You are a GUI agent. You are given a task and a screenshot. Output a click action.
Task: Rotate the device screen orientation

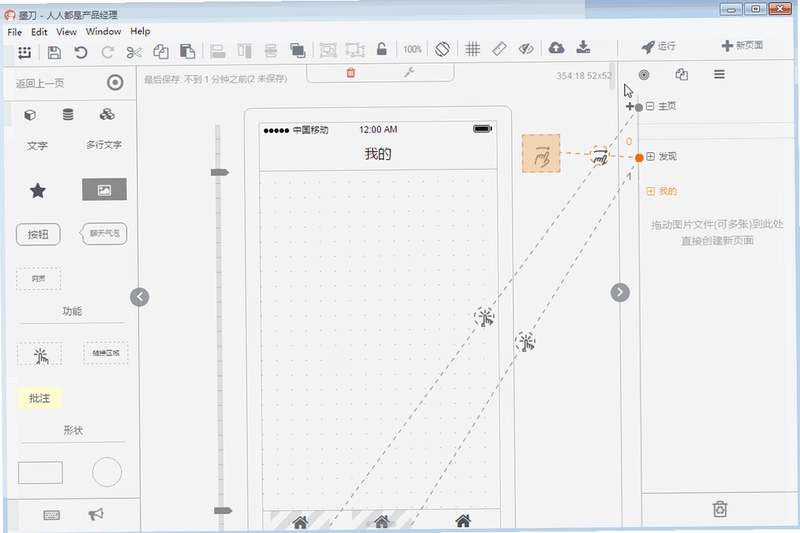(442, 49)
